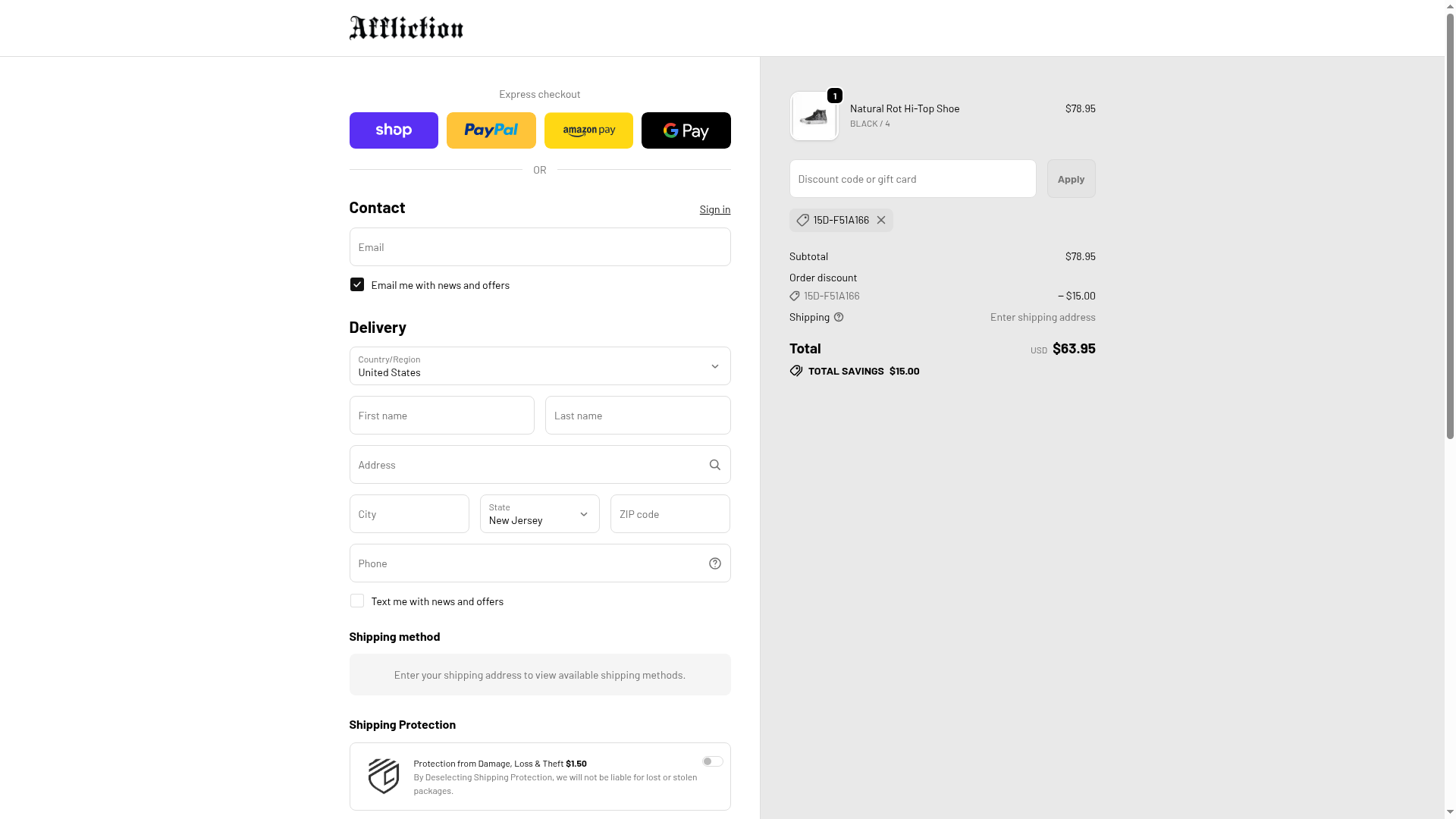
Task: Click the Affliction logo in the header
Action: pos(406,28)
